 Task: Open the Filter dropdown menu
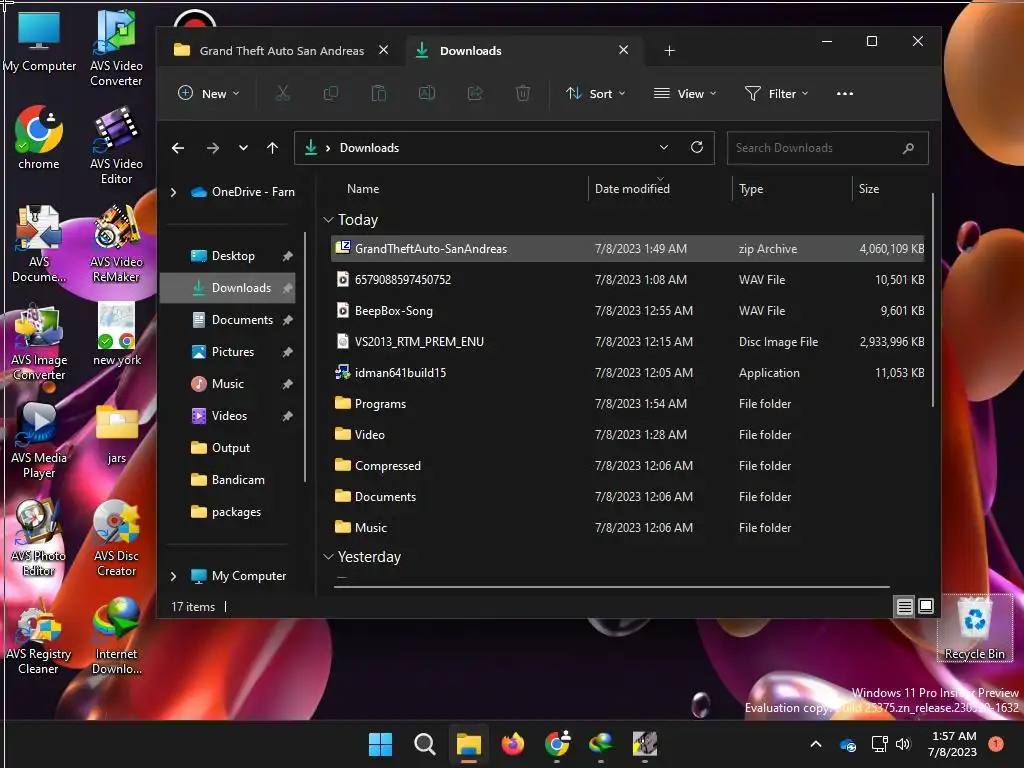tap(777, 93)
